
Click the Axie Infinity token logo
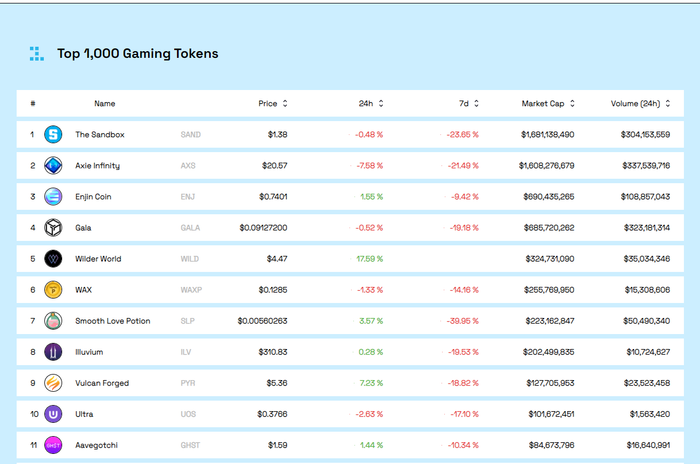click(x=53, y=166)
